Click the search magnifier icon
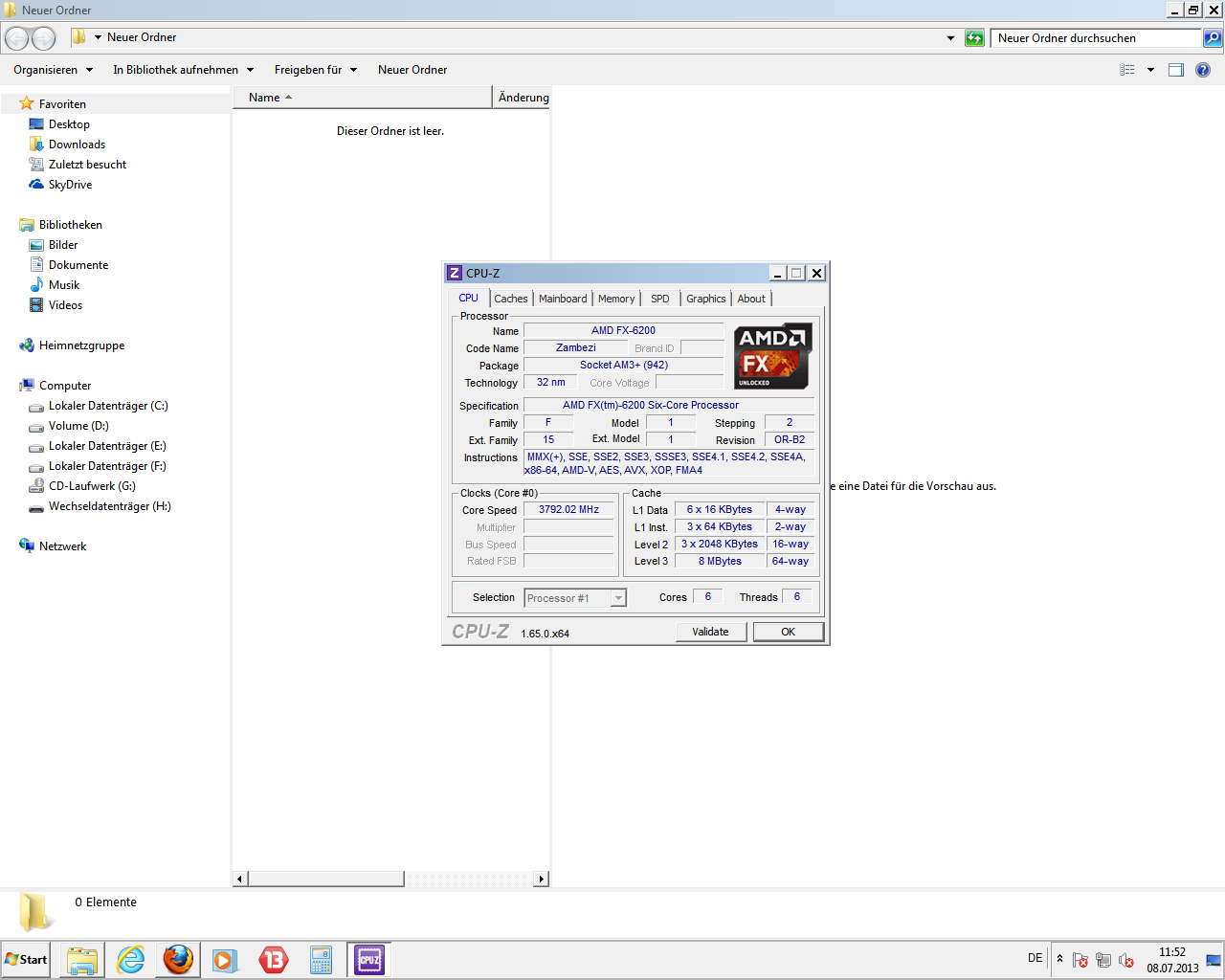1225x980 pixels. coord(1213,38)
